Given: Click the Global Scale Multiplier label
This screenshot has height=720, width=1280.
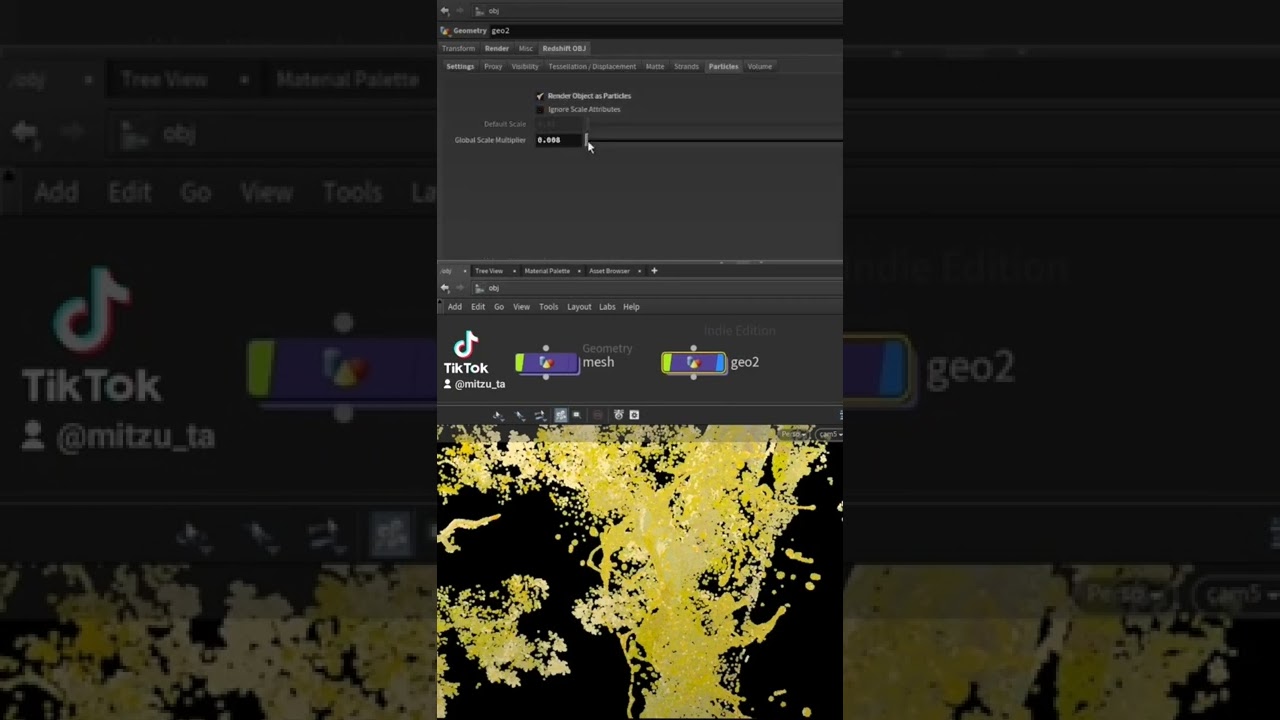Looking at the screenshot, I should tap(490, 140).
